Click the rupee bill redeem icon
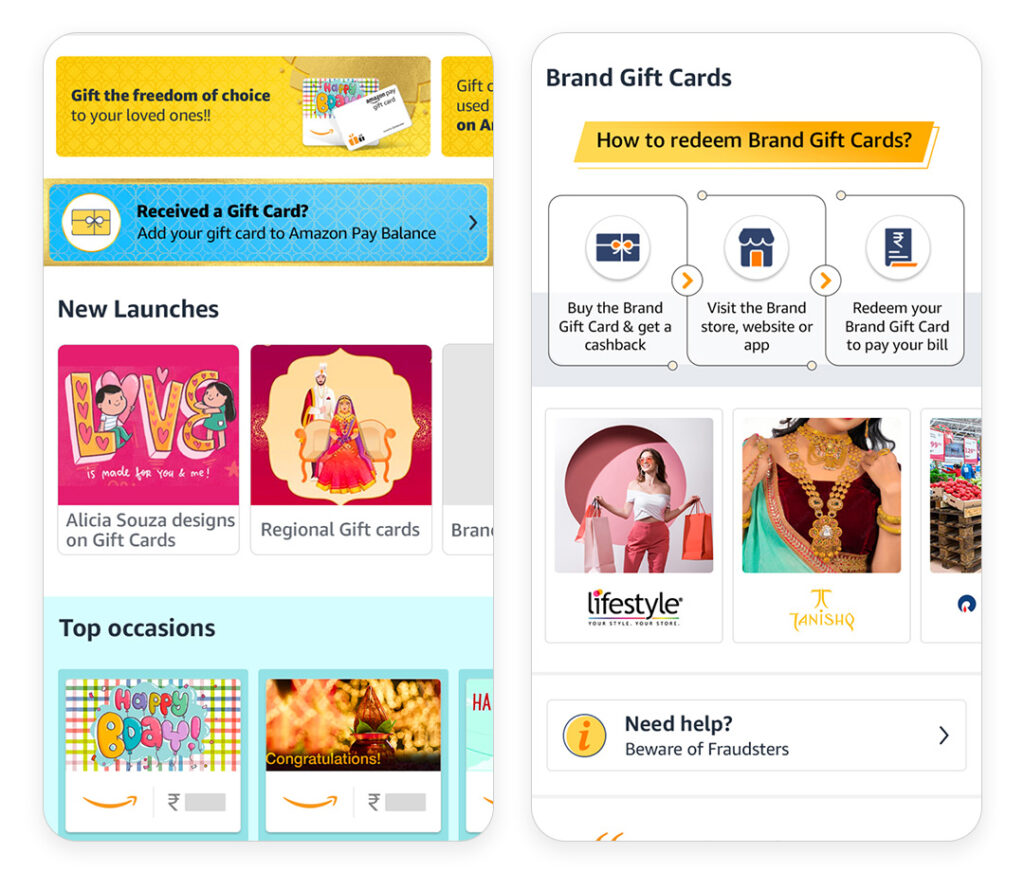Screen dimensions: 1024x872 point(898,248)
